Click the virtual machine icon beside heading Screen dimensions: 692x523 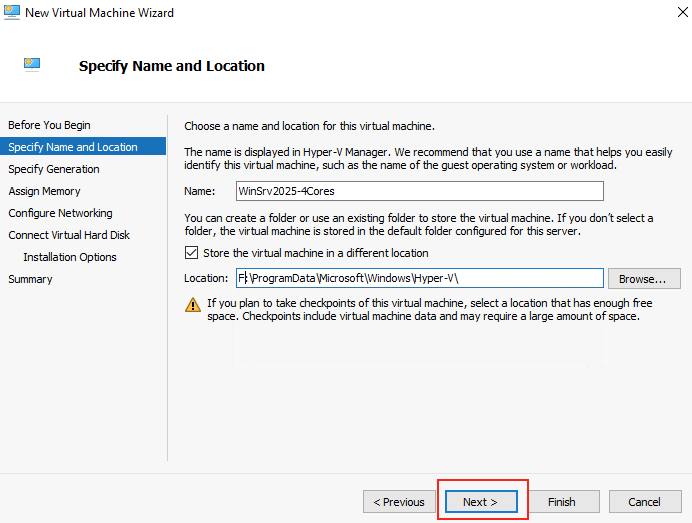(x=32, y=64)
